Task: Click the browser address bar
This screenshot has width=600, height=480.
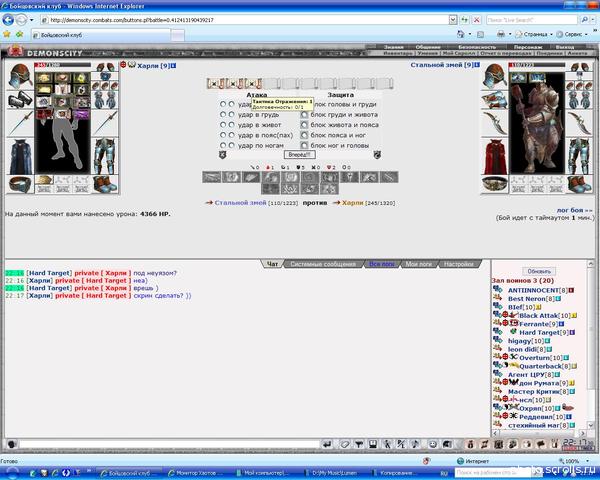Action: 247,20
